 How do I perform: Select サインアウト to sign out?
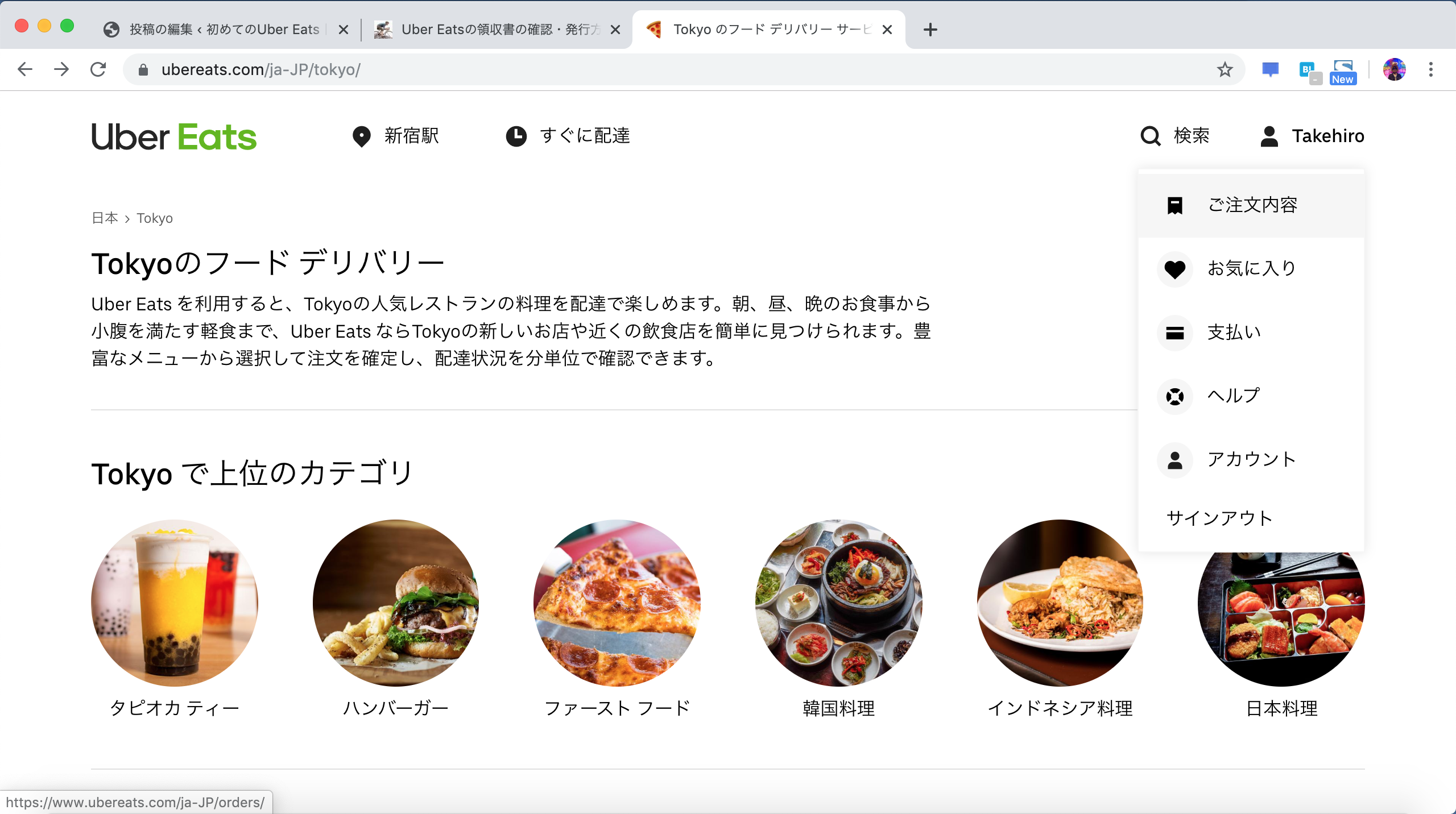1218,517
